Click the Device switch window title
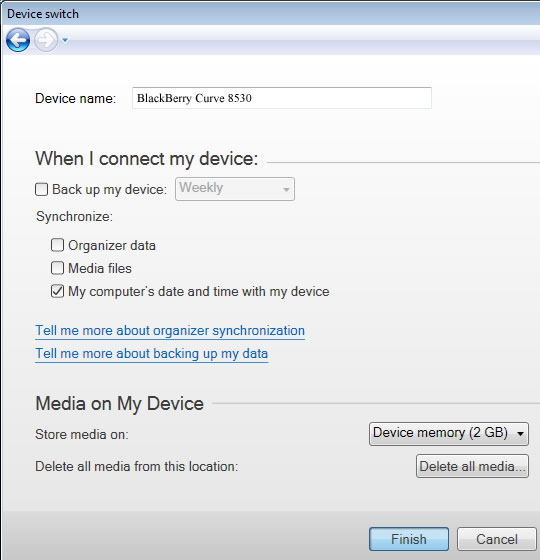The image size is (540, 560). [x=43, y=14]
